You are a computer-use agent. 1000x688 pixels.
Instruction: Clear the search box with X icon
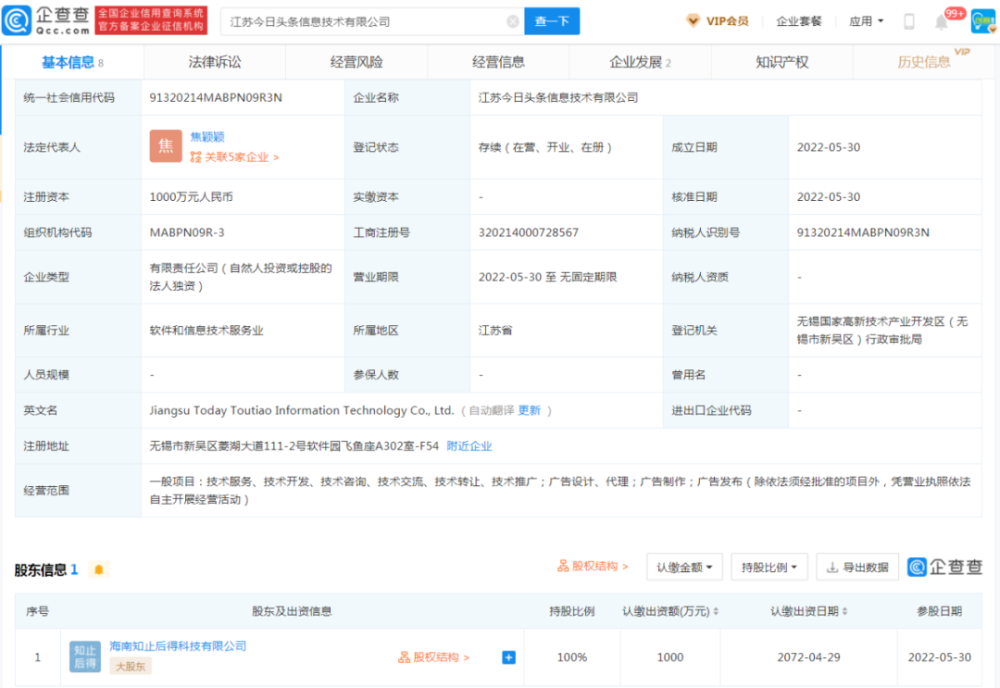tap(512, 22)
